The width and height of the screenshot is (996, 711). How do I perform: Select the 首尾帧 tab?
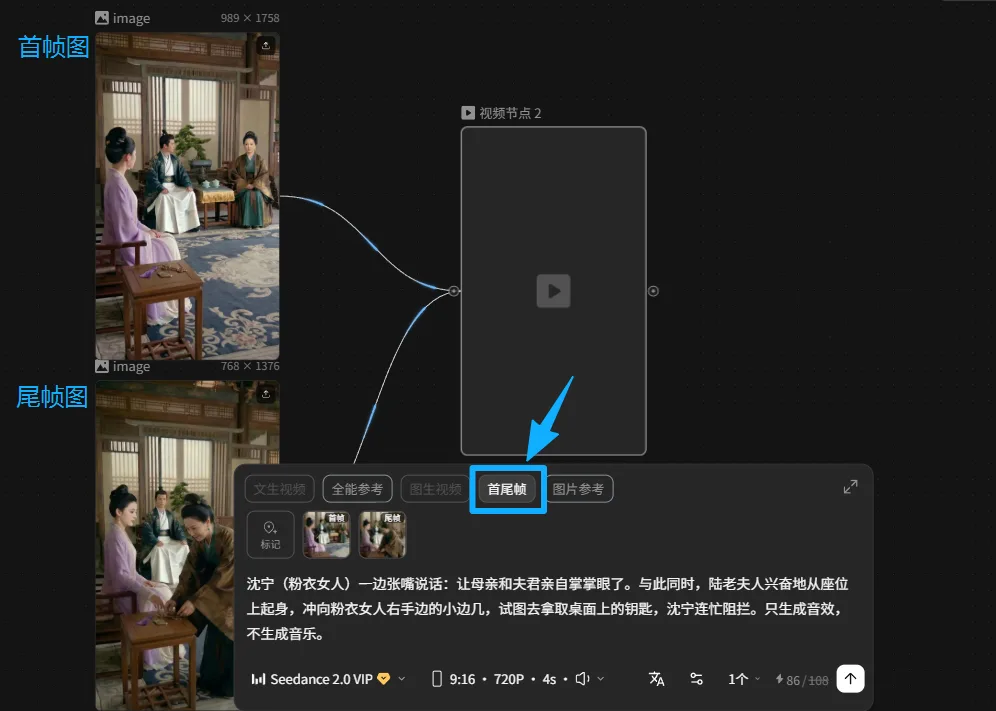click(507, 489)
